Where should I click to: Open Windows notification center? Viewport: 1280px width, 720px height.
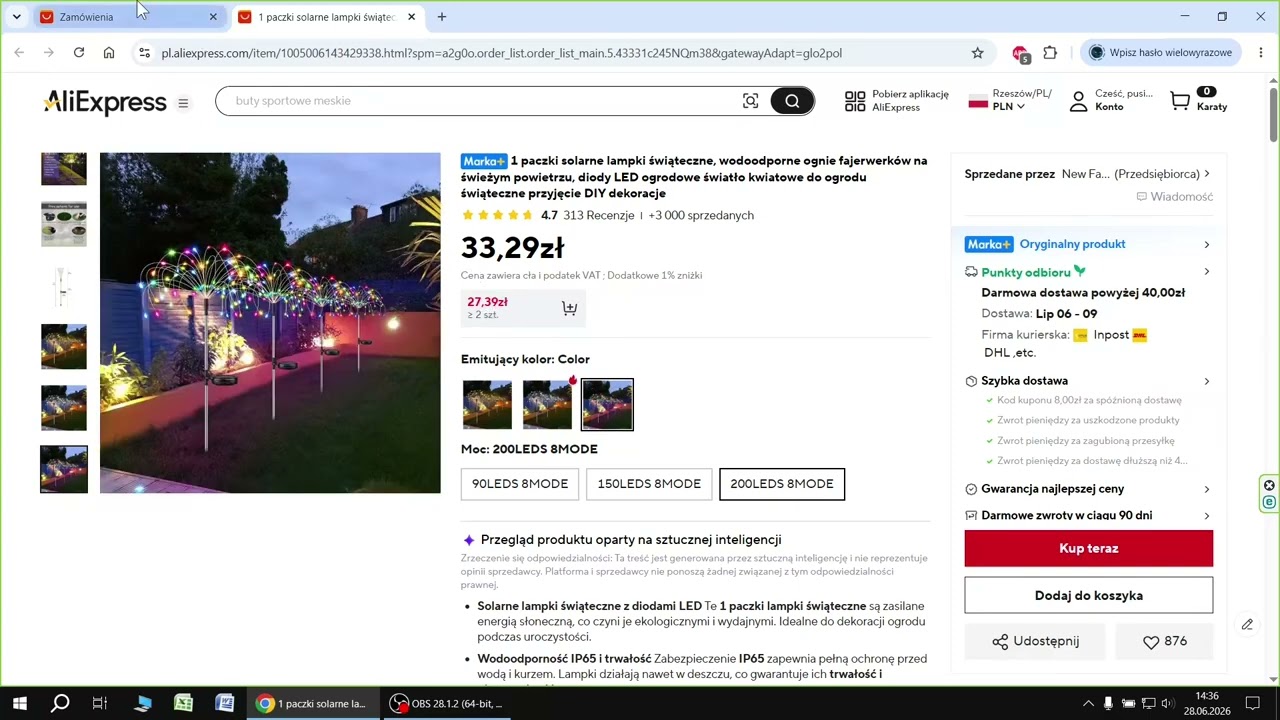[1252, 703]
